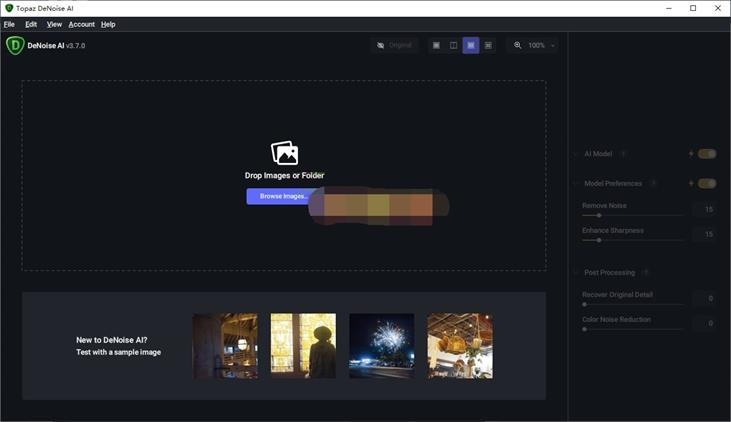Open the Account menu
The width and height of the screenshot is (731, 422).
[x=82, y=24]
